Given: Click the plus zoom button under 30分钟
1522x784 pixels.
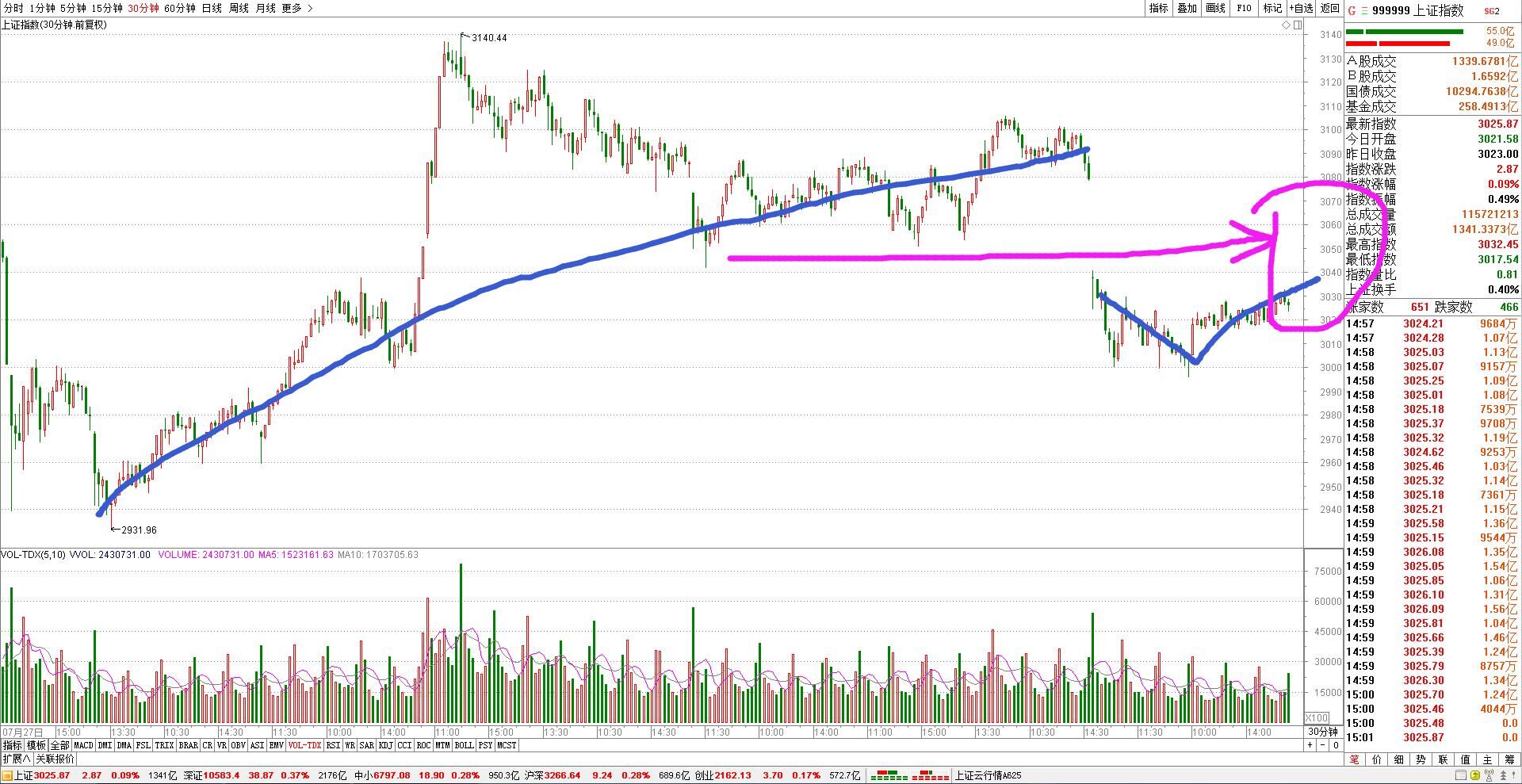Looking at the screenshot, I should 1310,745.
